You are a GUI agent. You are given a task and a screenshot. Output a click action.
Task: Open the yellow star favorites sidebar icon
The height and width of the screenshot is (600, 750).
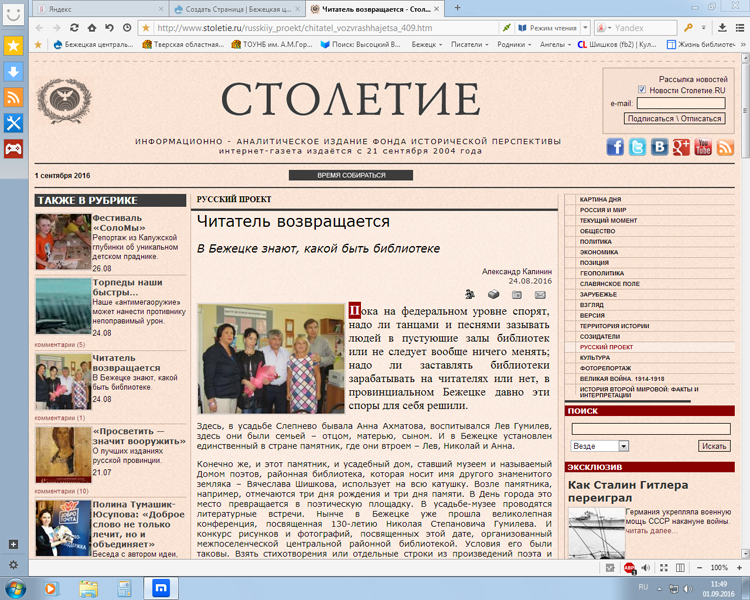14,46
